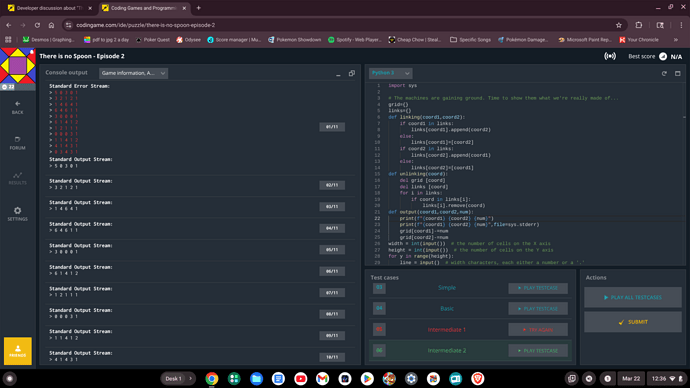Viewport: 690px width, 388px height.
Task: Select the Intermediate 1 test case name
Action: coord(447,329)
